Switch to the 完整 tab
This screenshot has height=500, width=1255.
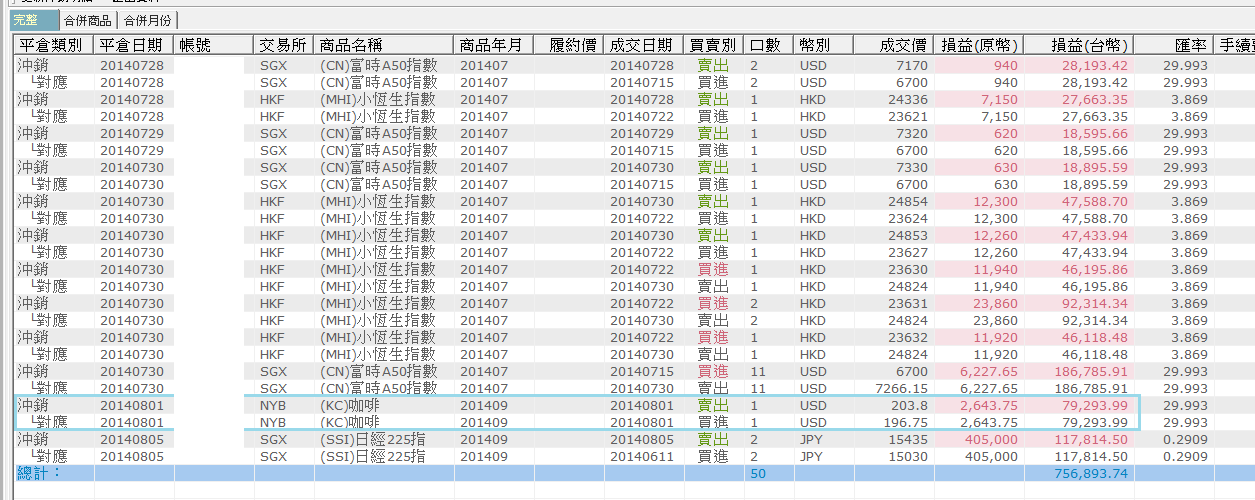pos(33,20)
